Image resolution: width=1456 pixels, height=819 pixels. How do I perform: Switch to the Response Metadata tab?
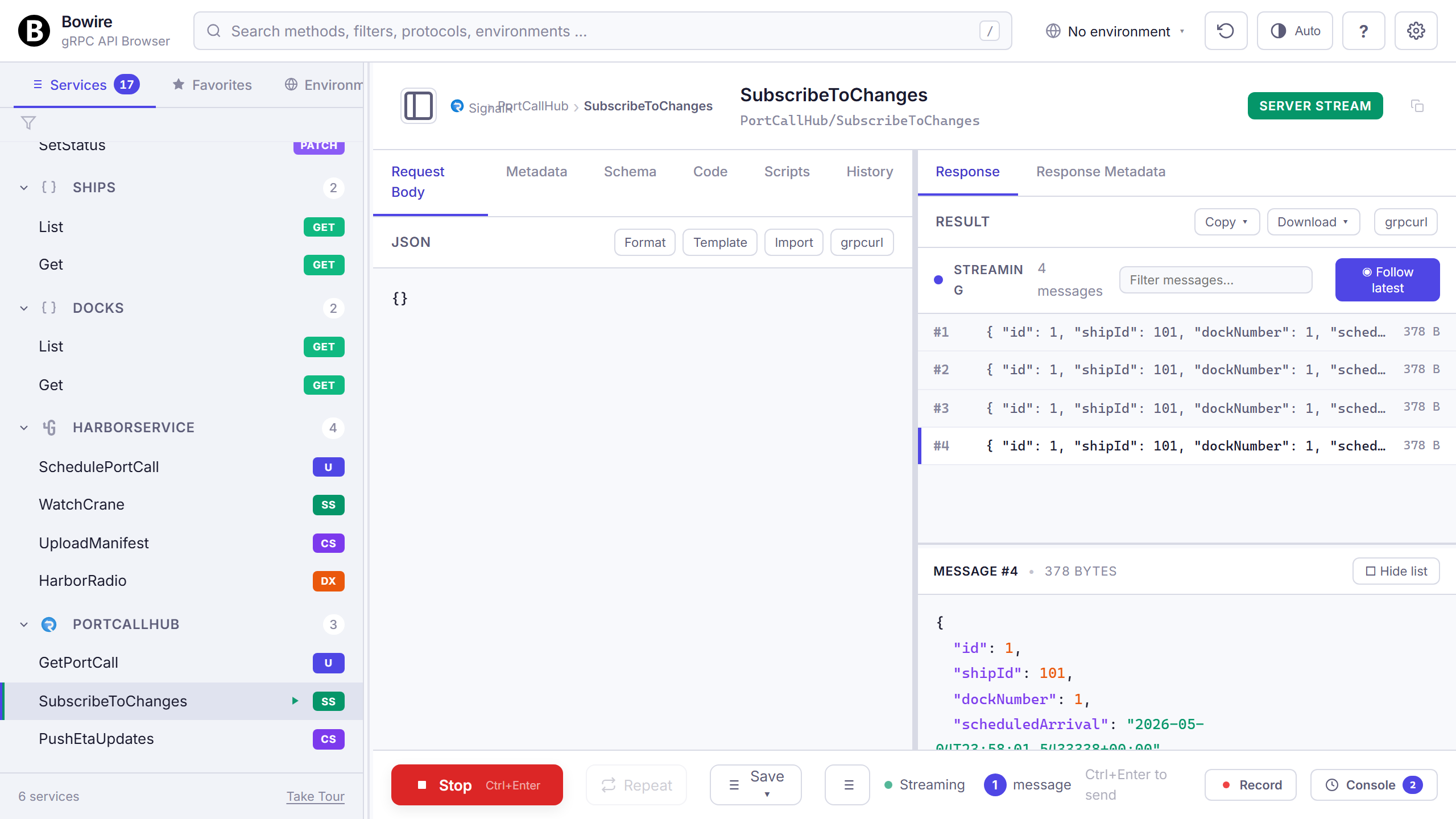click(1101, 172)
